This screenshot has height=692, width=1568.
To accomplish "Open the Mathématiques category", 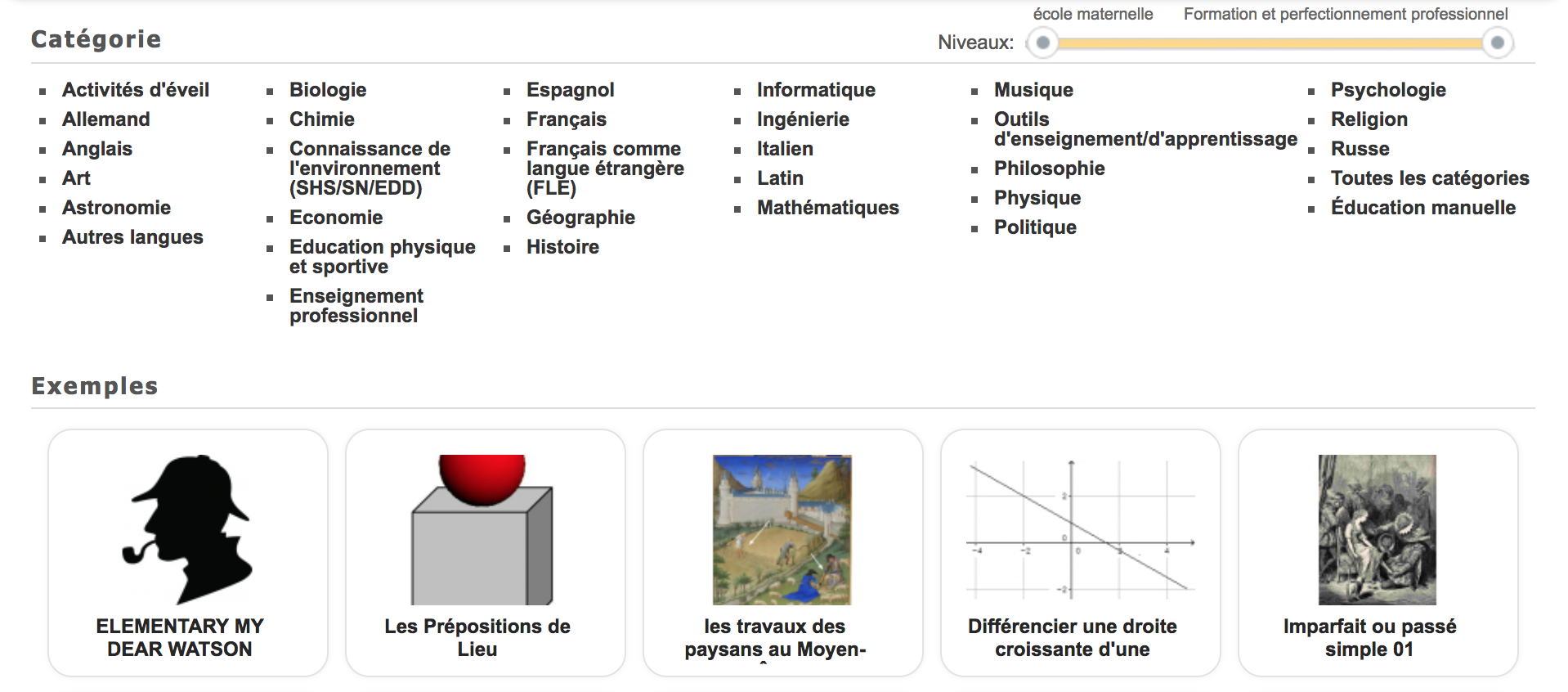I will [x=827, y=208].
